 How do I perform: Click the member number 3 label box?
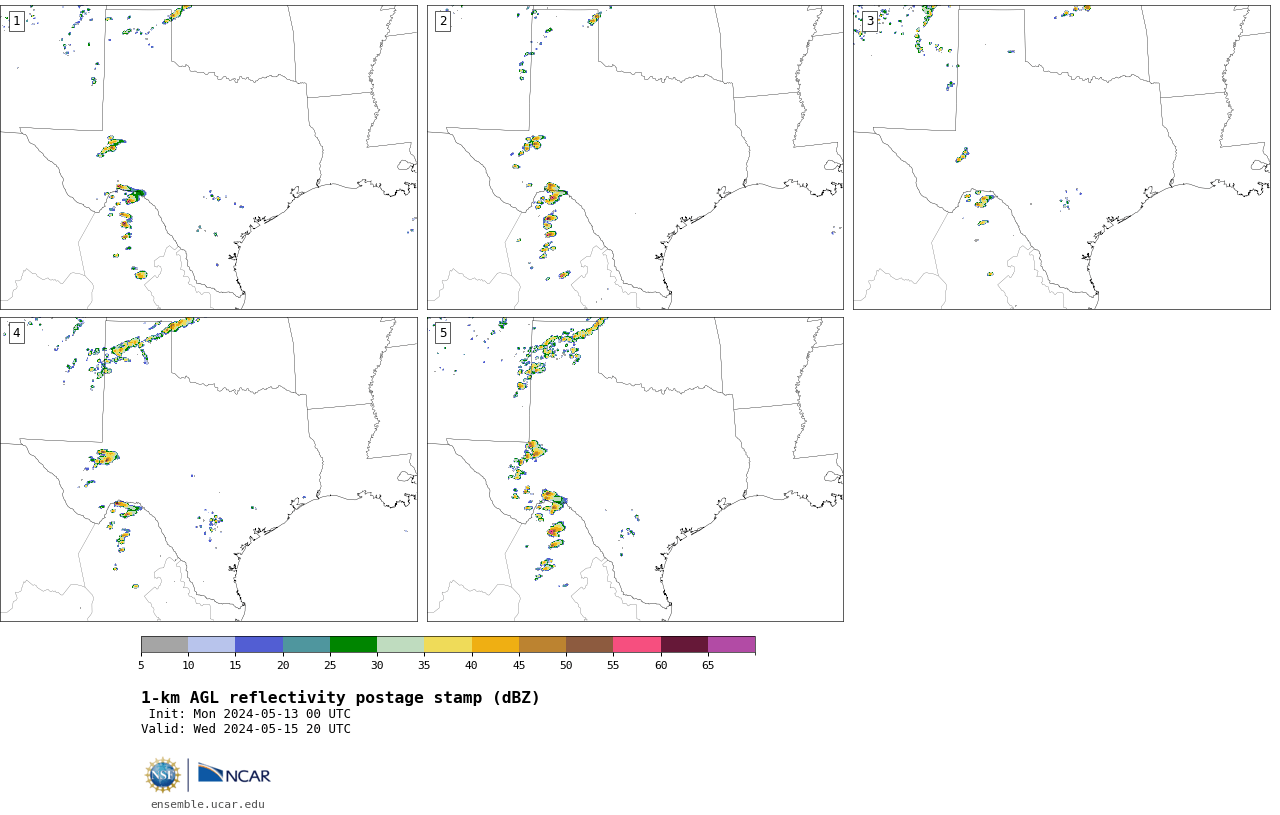[869, 21]
